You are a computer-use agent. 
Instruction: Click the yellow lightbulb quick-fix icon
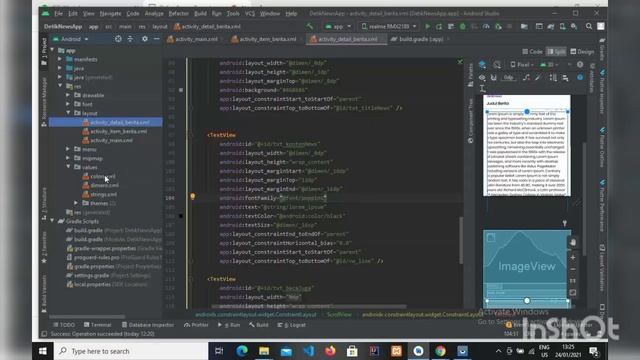tap(193, 196)
